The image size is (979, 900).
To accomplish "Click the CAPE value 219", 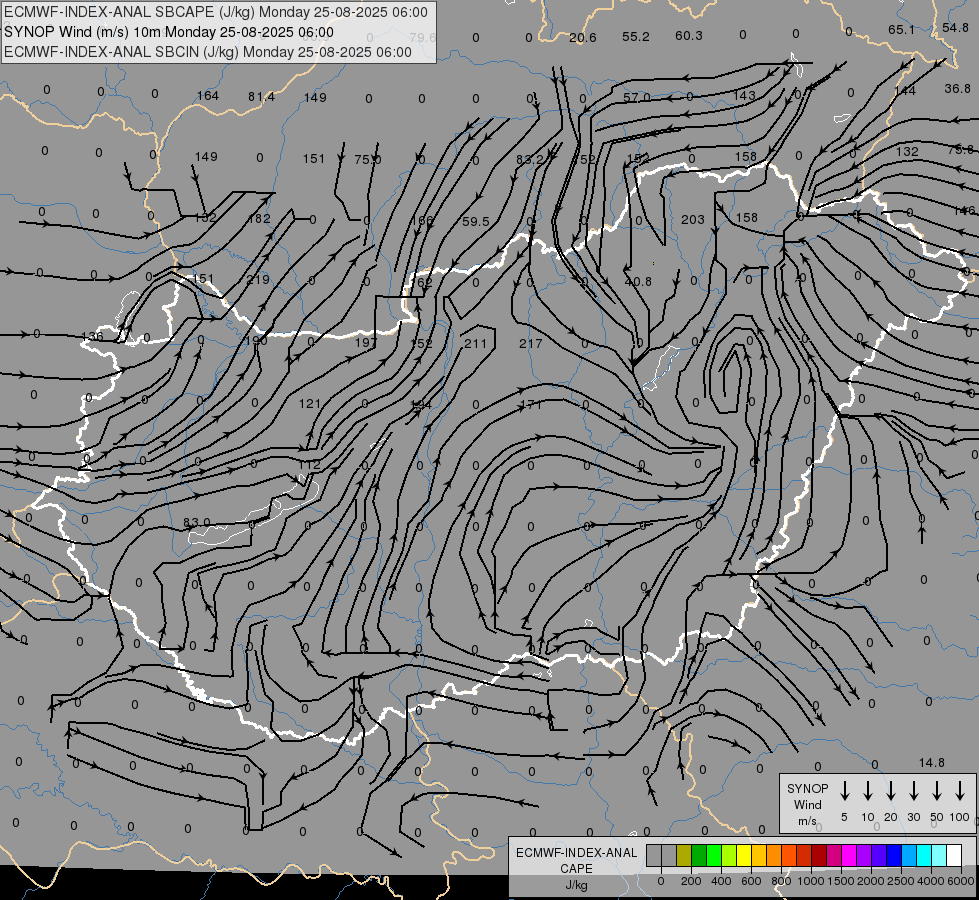I will [258, 280].
